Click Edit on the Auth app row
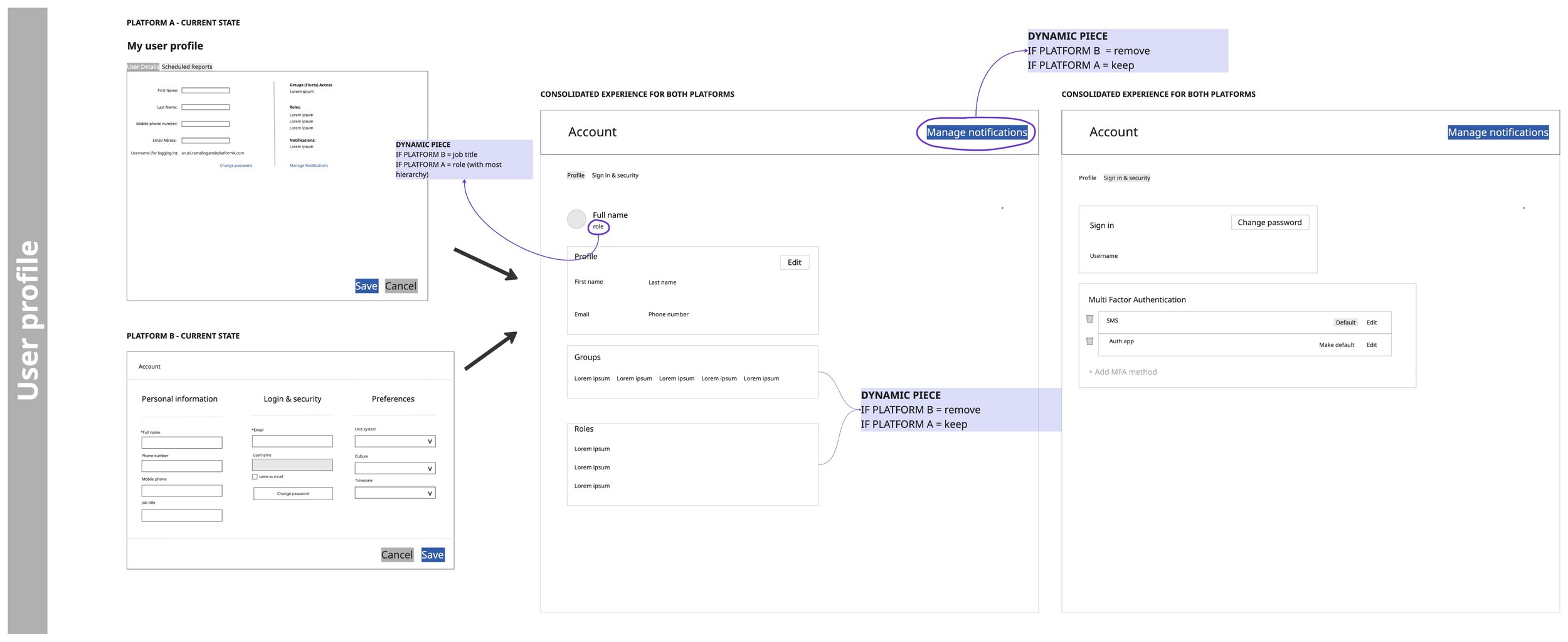The width and height of the screenshot is (1568, 642). coord(1372,345)
